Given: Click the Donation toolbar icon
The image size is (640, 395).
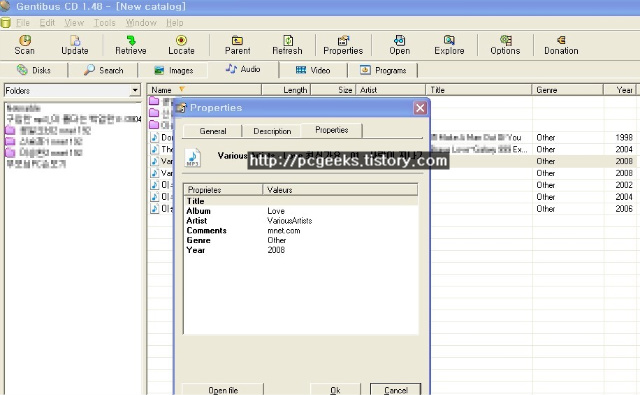Looking at the screenshot, I should pyautogui.click(x=561, y=44).
